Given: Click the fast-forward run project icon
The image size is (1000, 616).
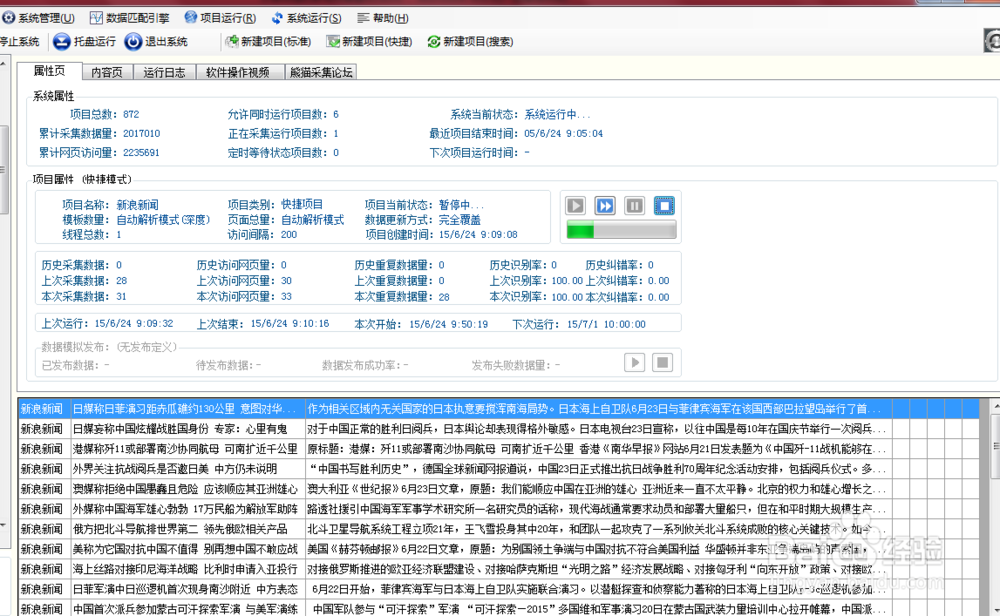Looking at the screenshot, I should (x=606, y=205).
